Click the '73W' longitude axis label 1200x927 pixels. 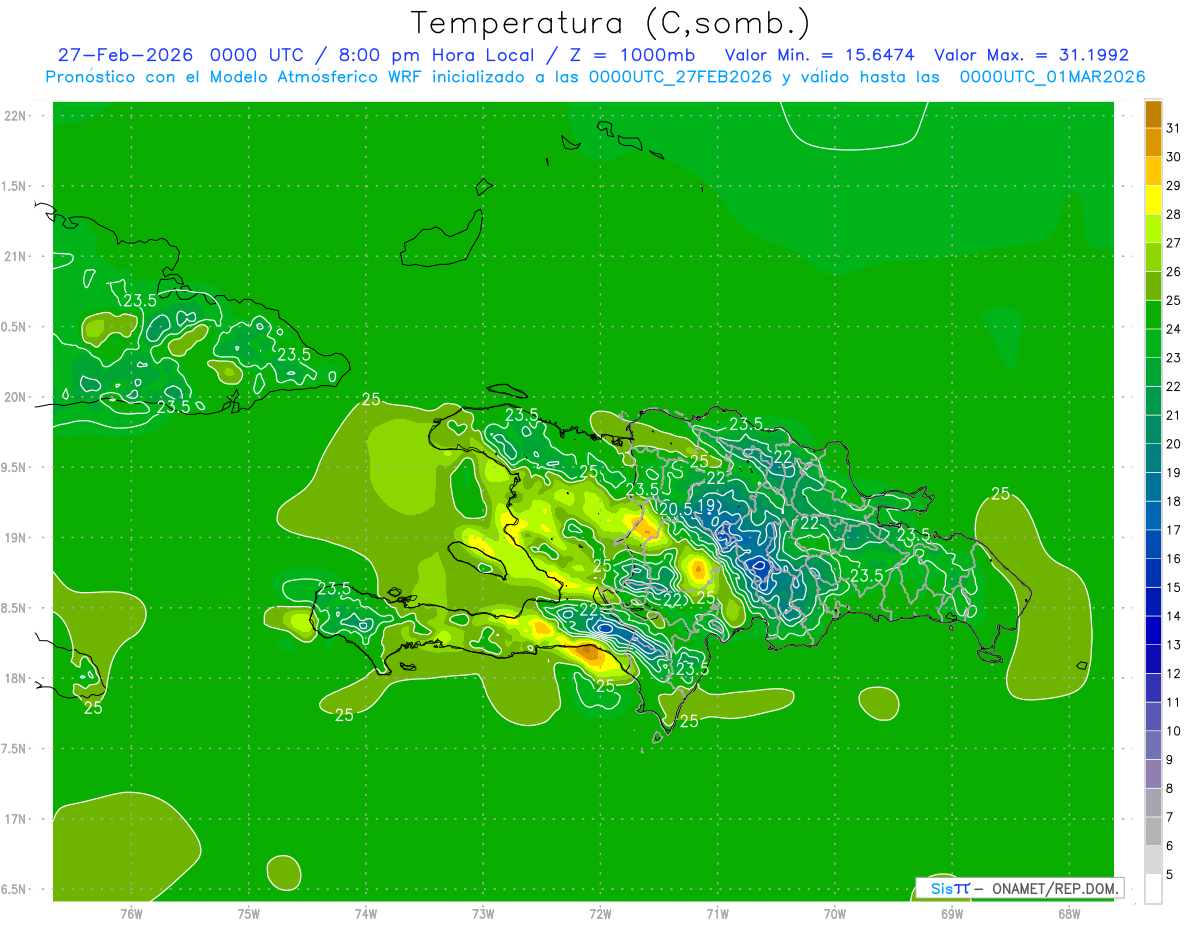(483, 913)
